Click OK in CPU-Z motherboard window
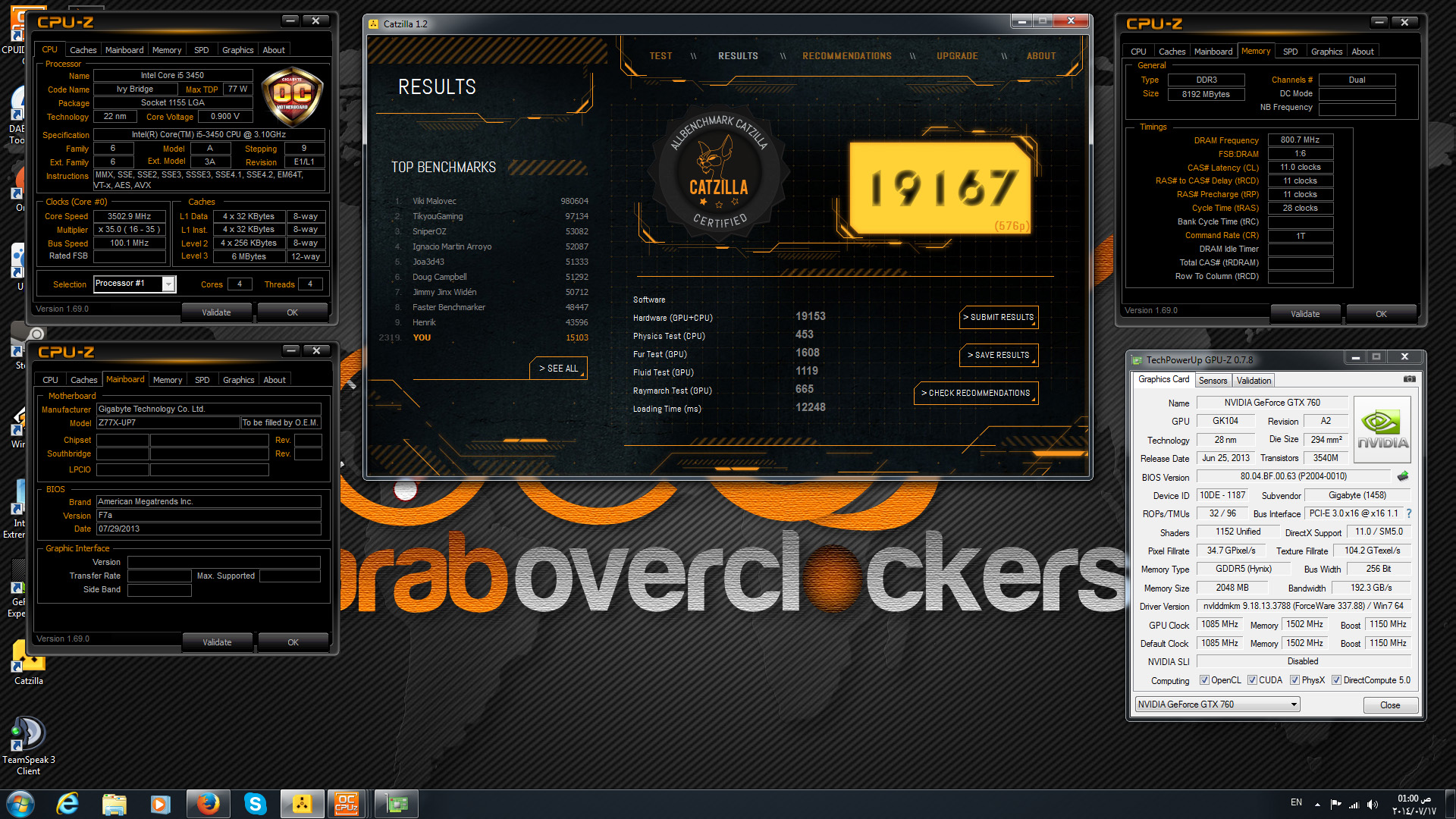1456x819 pixels. pyautogui.click(x=293, y=642)
